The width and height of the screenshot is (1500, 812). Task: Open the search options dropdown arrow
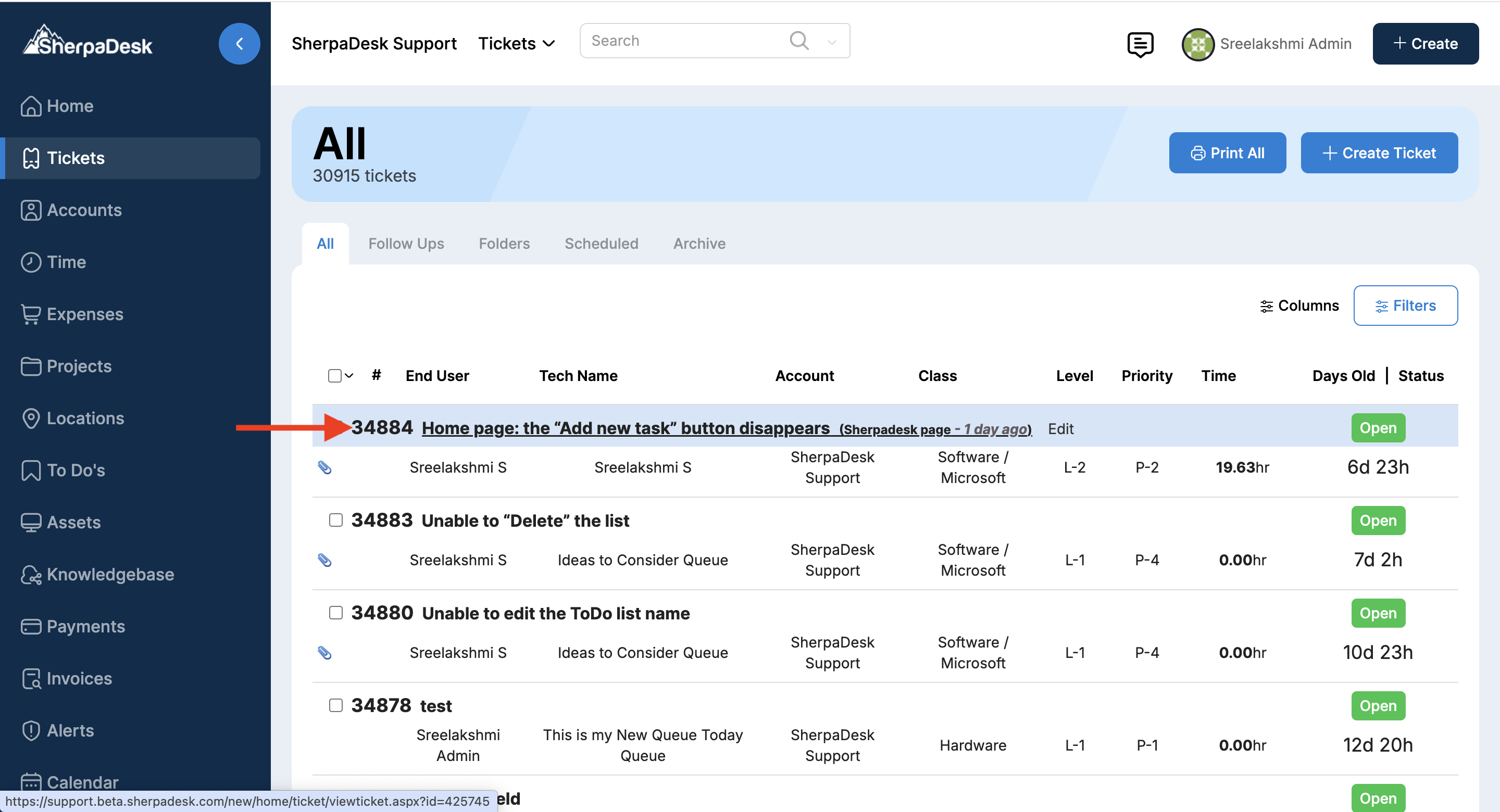click(832, 42)
